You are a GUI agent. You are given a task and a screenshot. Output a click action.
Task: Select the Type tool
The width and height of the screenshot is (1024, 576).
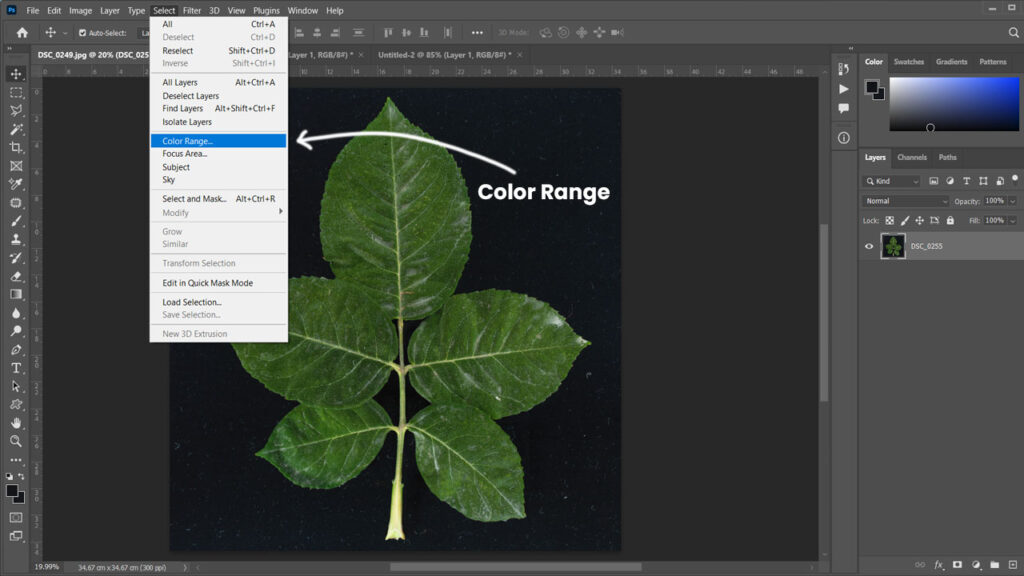tap(14, 368)
